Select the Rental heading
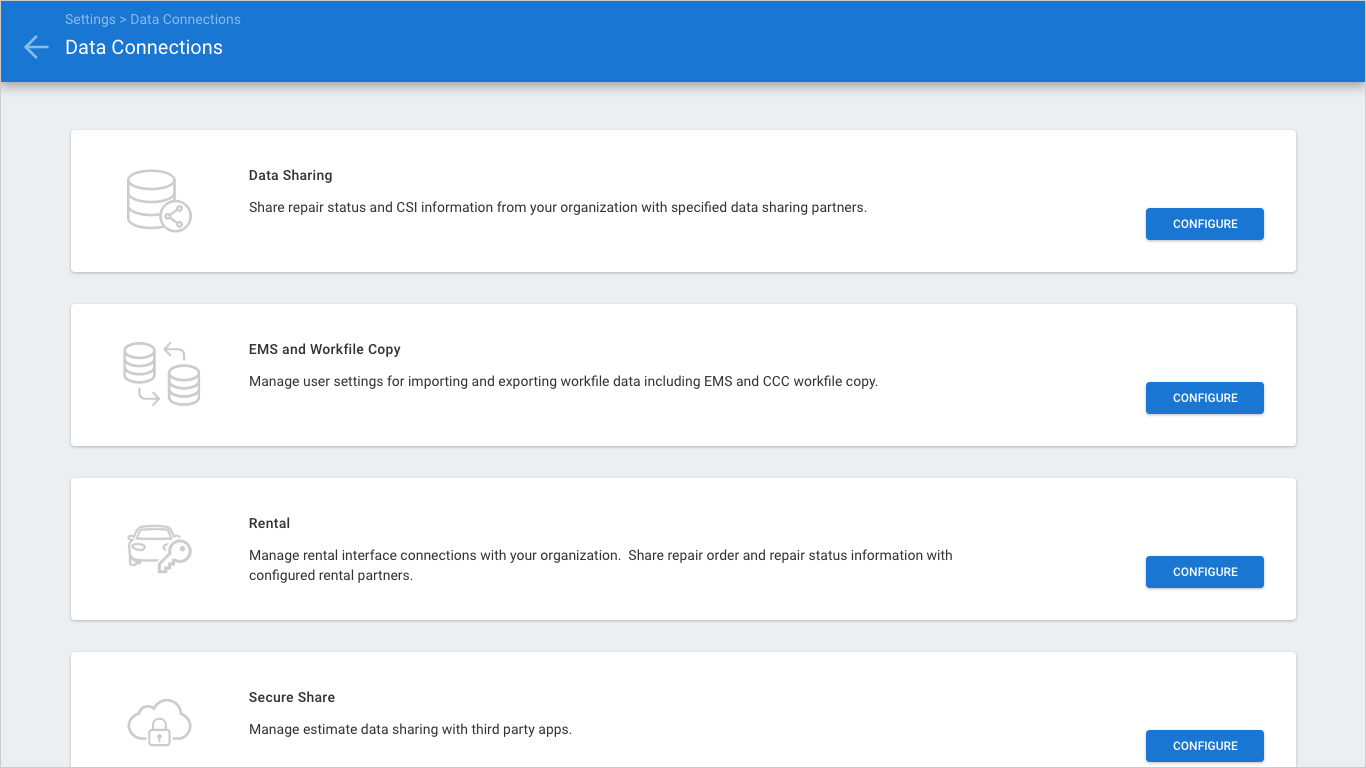This screenshot has width=1366, height=768. (269, 523)
